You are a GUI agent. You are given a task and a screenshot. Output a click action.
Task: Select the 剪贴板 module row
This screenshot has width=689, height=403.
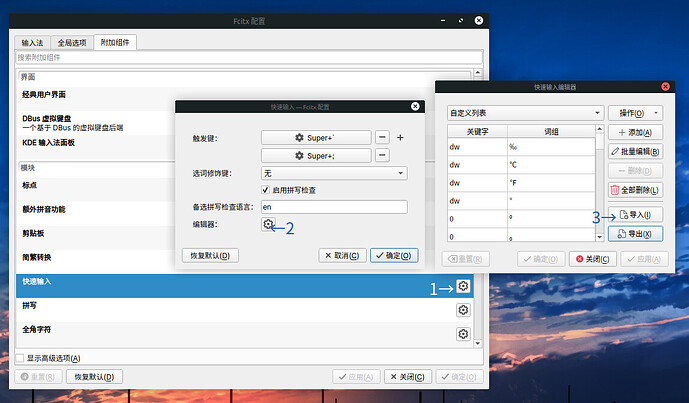click(244, 238)
